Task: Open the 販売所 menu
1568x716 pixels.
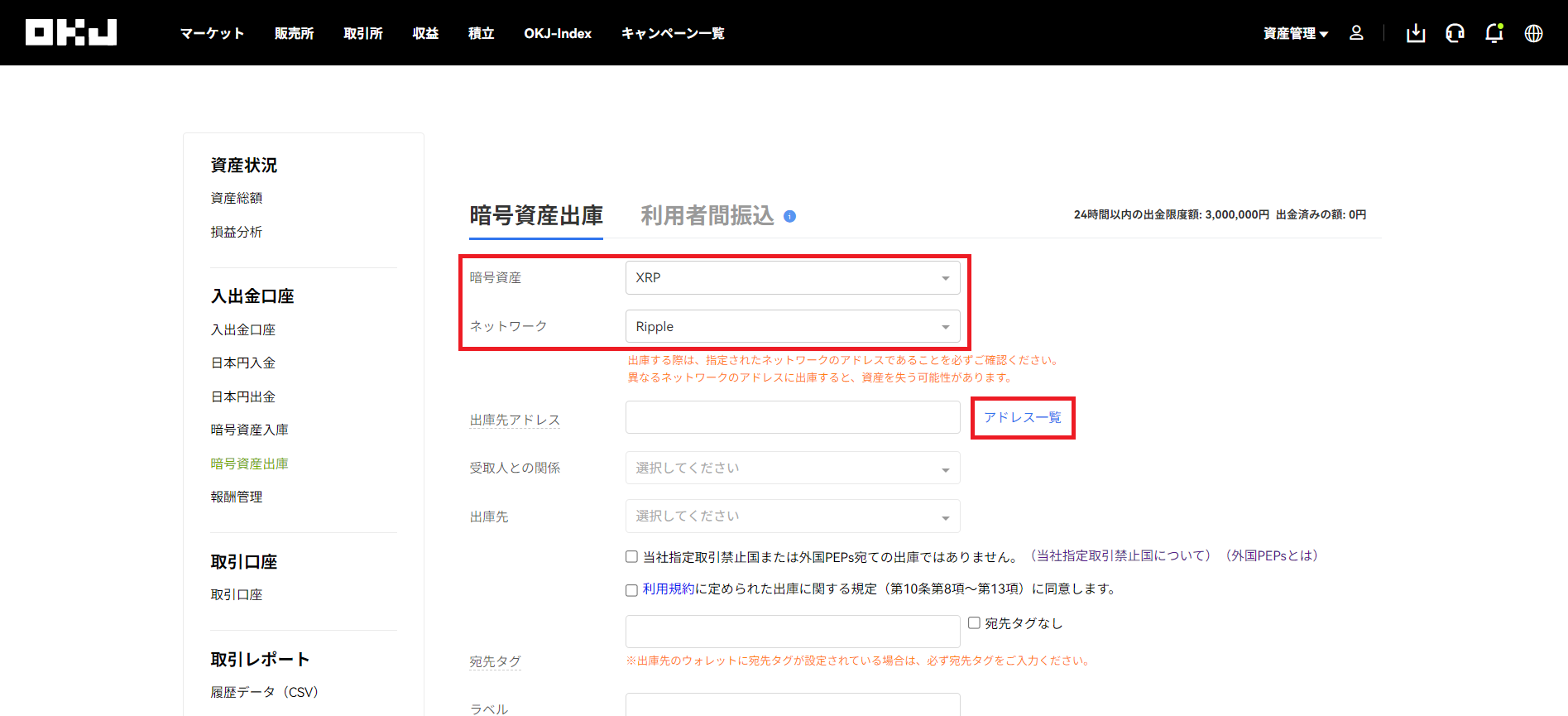Action: [294, 33]
